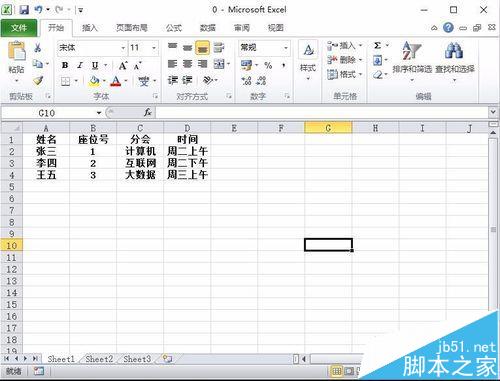Open the font name dropdown
500x381 pixels.
(x=123, y=48)
